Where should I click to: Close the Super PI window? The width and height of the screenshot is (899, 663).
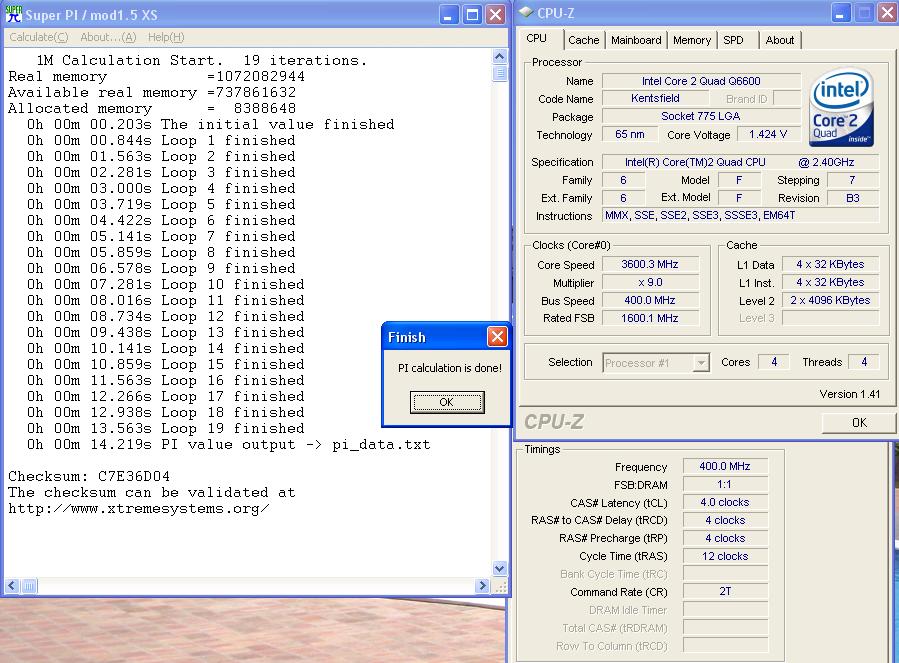[x=495, y=14]
